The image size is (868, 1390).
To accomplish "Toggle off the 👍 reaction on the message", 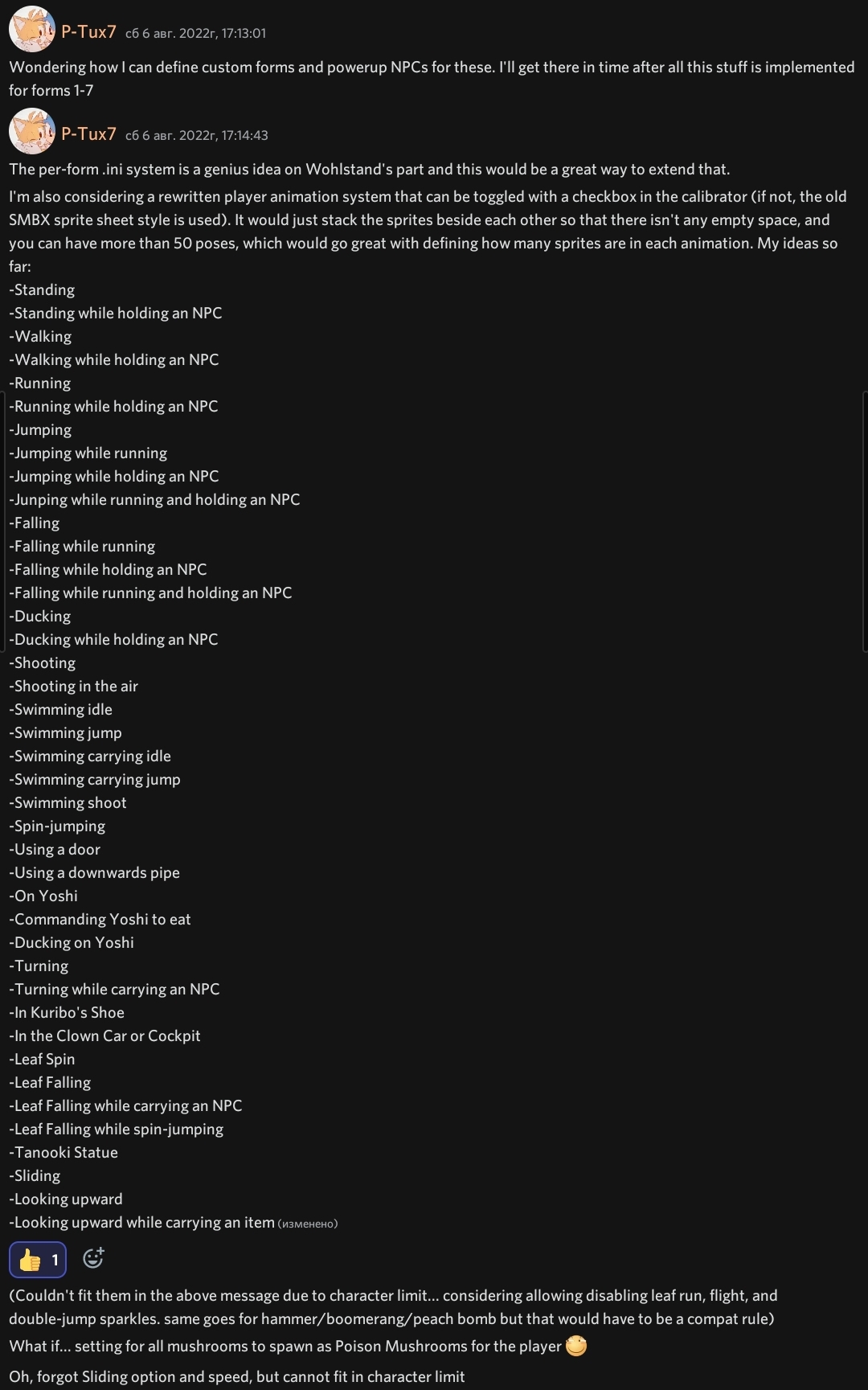I will (38, 1258).
